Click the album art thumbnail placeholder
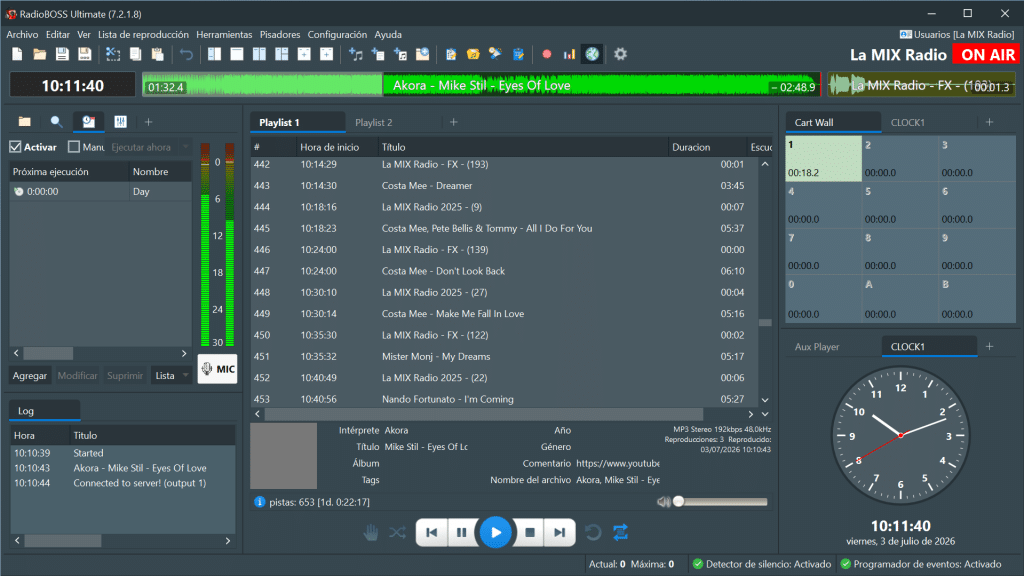Image resolution: width=1024 pixels, height=576 pixels. click(283, 455)
